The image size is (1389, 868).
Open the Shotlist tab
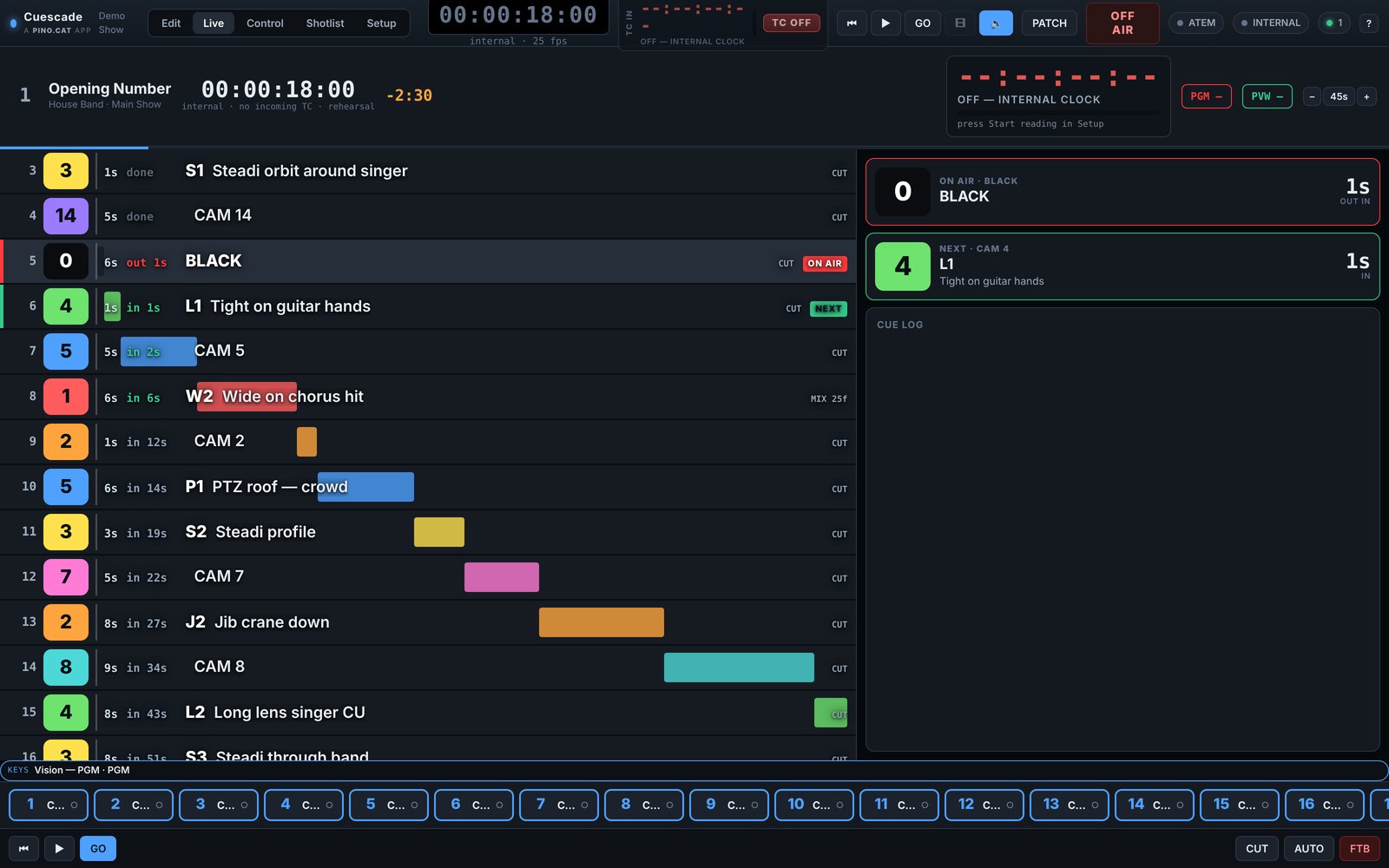[325, 23]
